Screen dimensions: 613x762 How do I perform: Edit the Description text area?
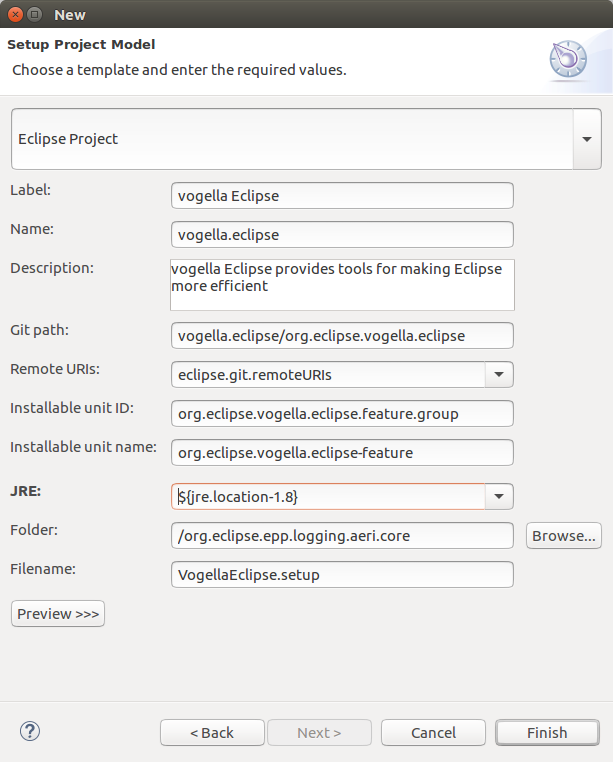click(342, 285)
